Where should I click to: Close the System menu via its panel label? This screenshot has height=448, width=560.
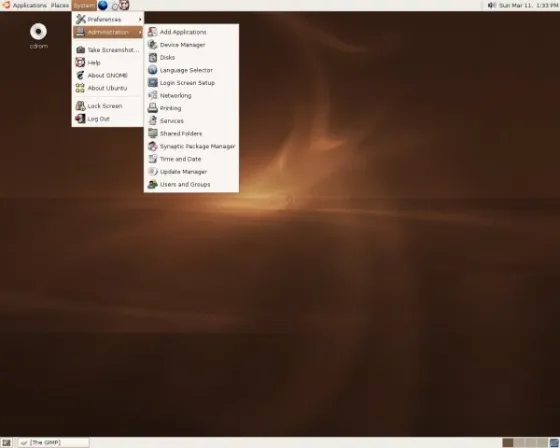pos(84,5)
